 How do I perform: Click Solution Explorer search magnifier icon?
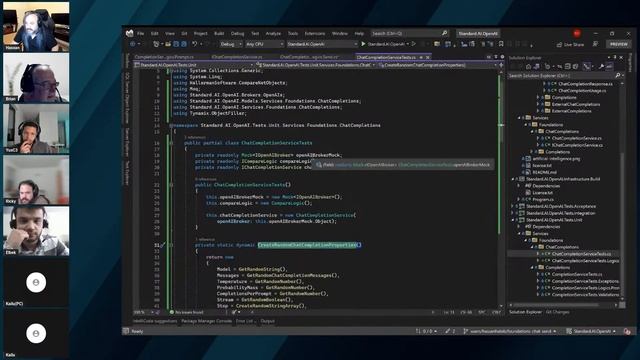click(618, 76)
